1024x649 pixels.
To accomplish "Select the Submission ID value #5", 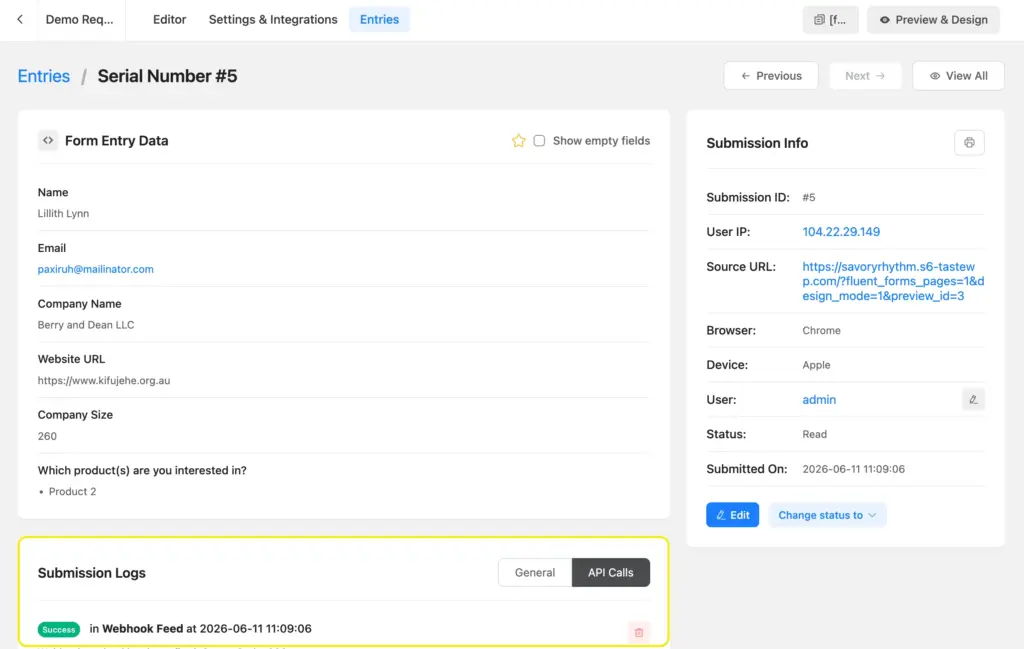I will [x=808, y=197].
